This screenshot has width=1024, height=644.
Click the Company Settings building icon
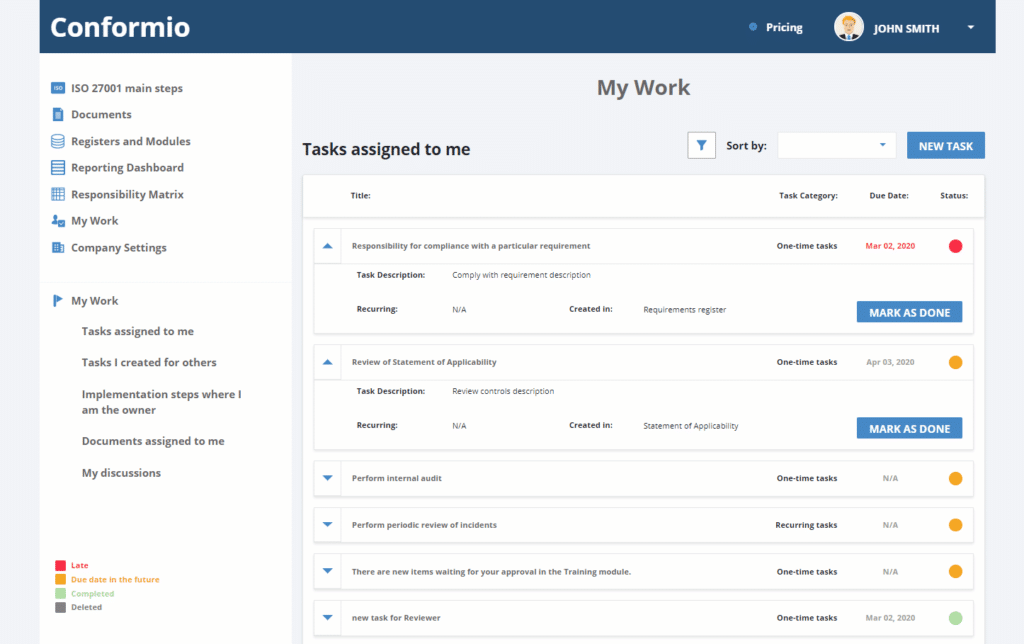click(58, 247)
